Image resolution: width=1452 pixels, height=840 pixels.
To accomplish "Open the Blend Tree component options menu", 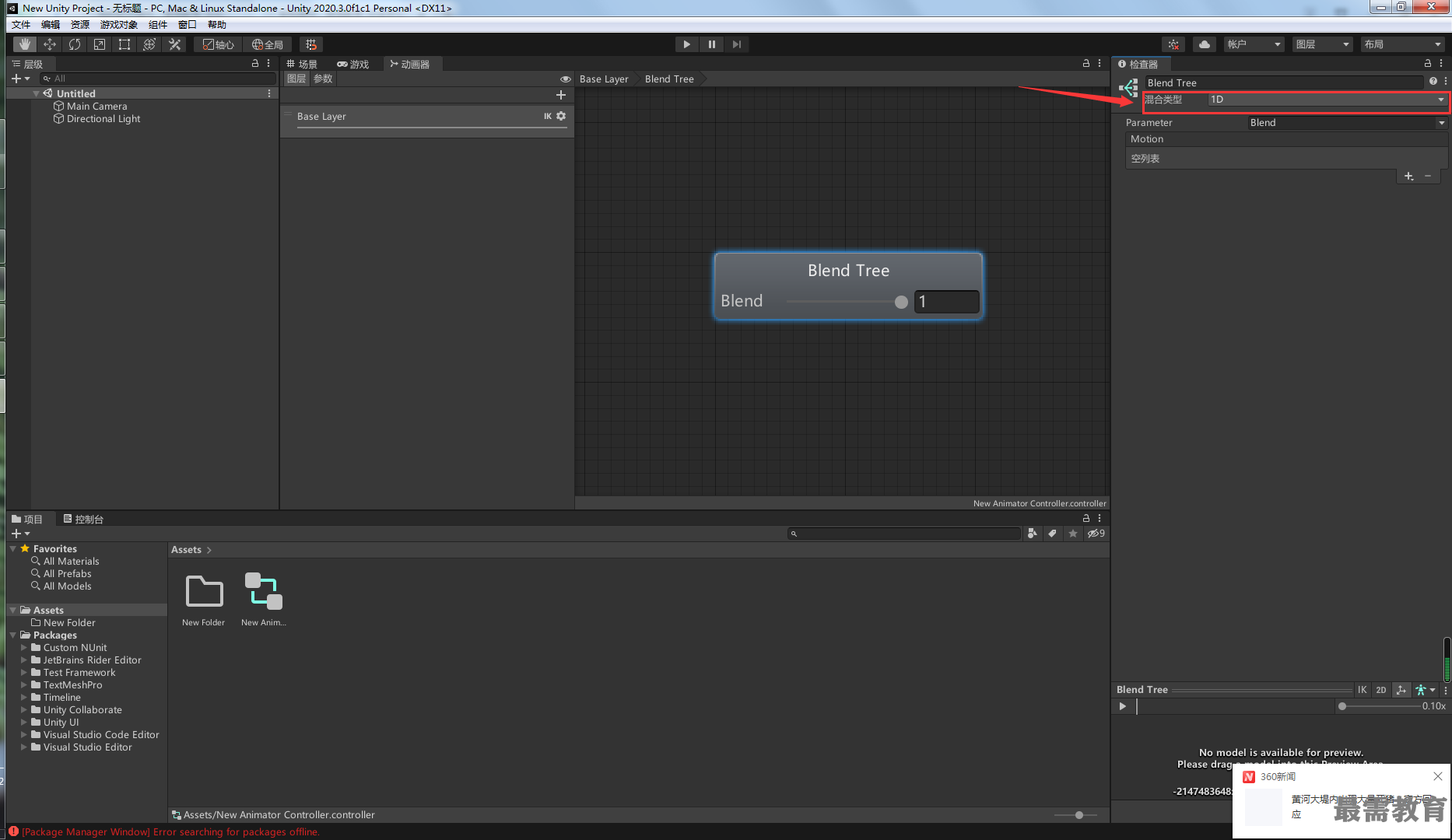I will [x=1445, y=82].
